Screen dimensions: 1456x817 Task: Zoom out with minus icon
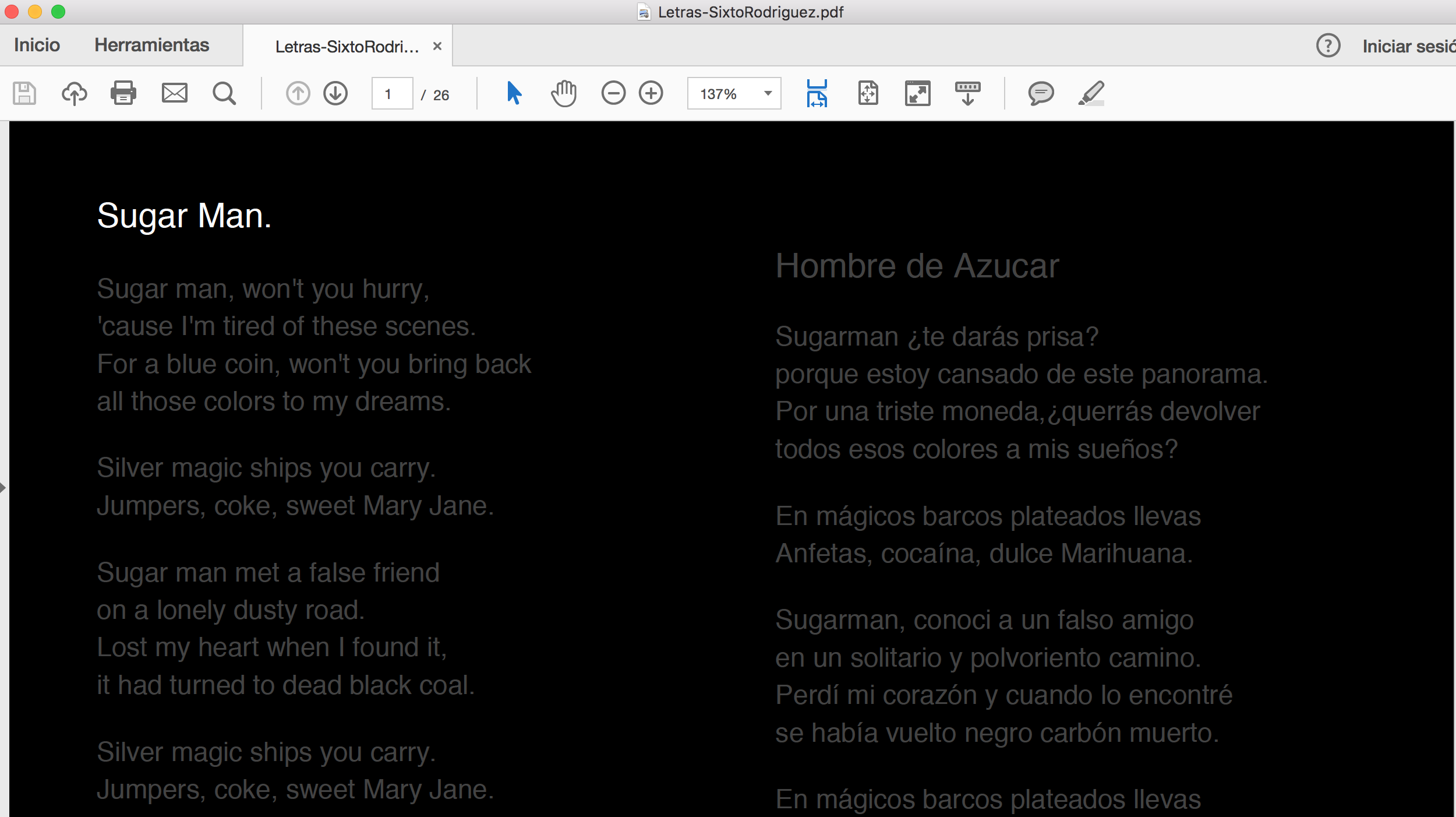[x=613, y=93]
